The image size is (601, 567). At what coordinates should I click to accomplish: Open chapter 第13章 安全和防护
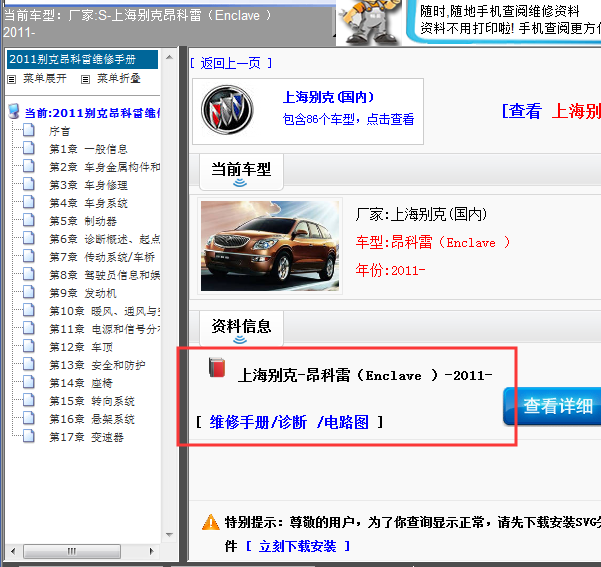coord(97,365)
